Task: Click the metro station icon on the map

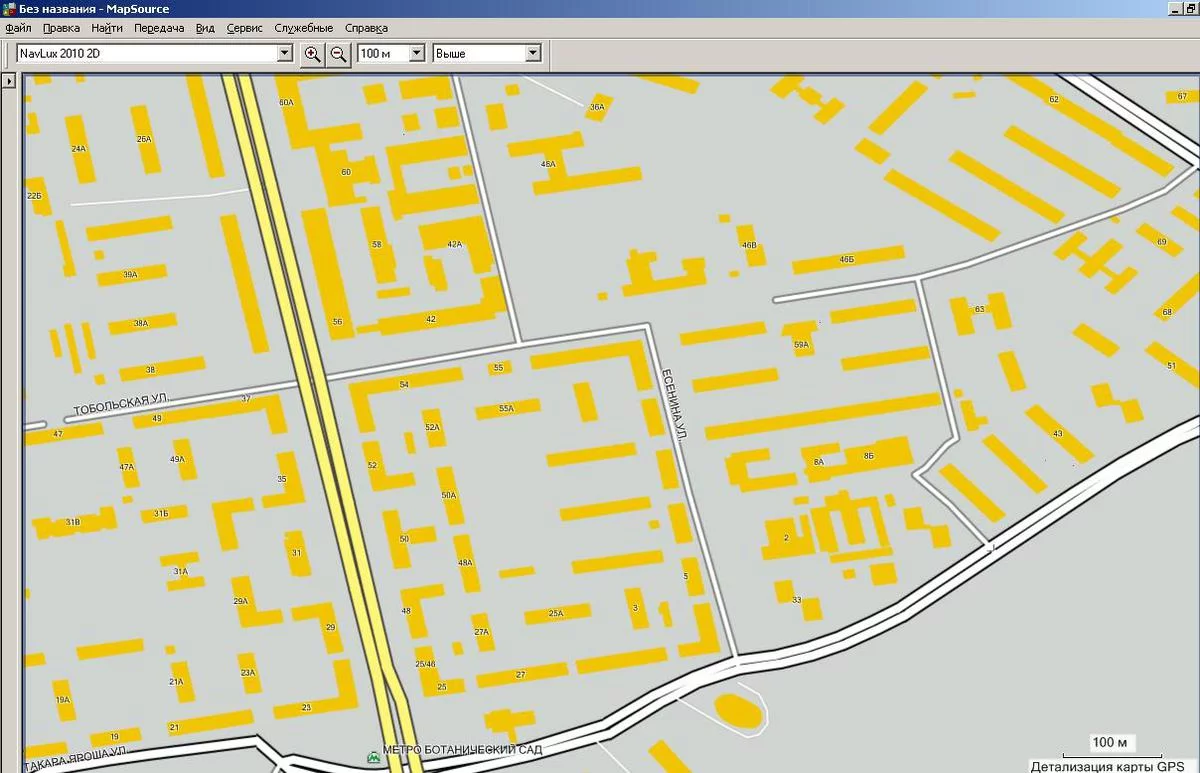Action: pos(374,757)
